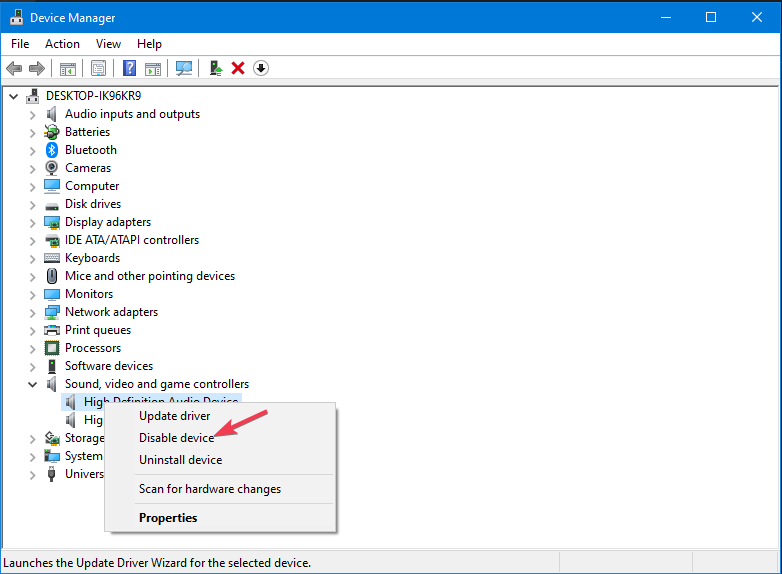Open the blue Help question-mark icon
Viewport: 782px width, 574px height.
click(x=130, y=68)
